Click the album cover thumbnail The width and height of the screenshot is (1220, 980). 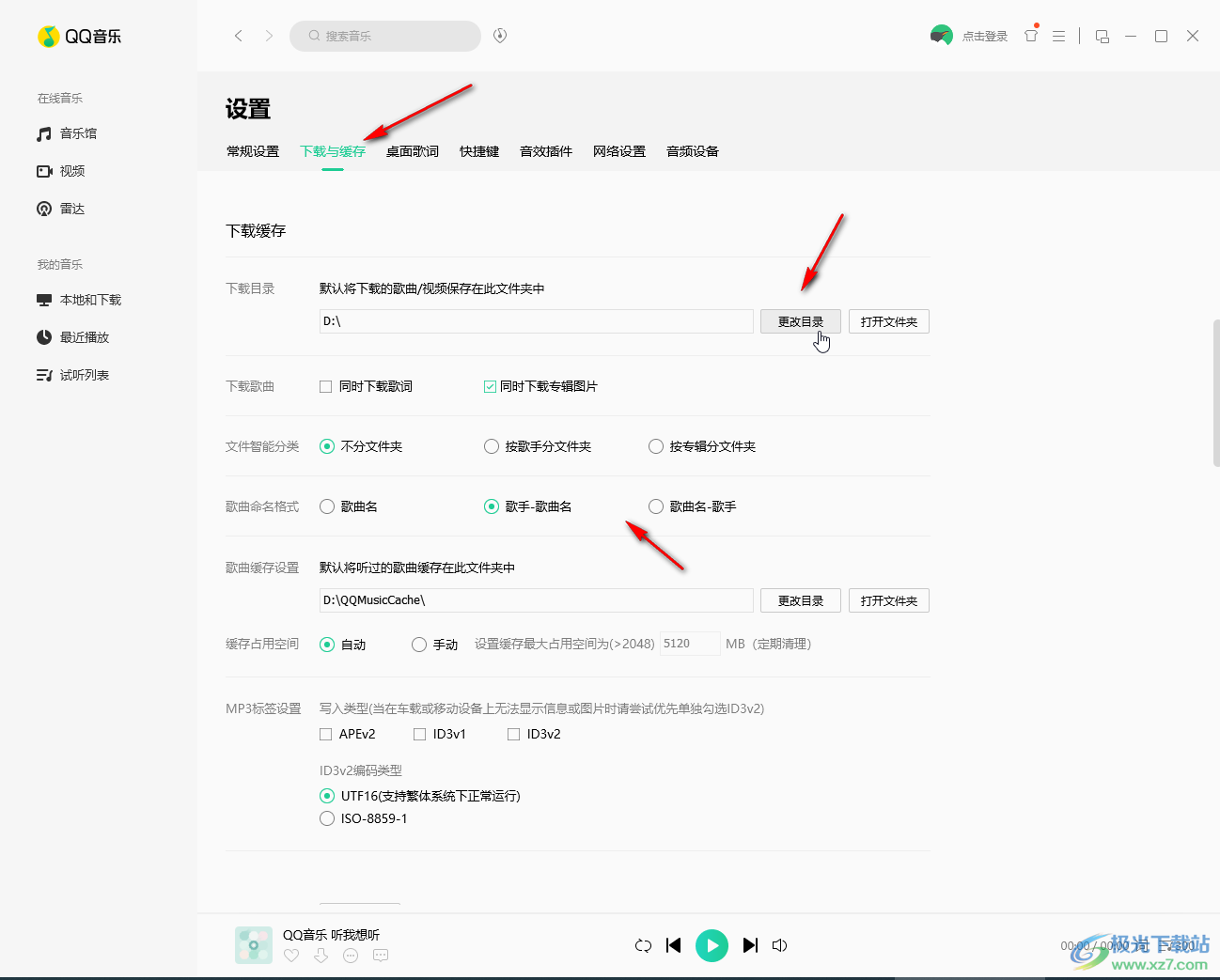(x=254, y=945)
